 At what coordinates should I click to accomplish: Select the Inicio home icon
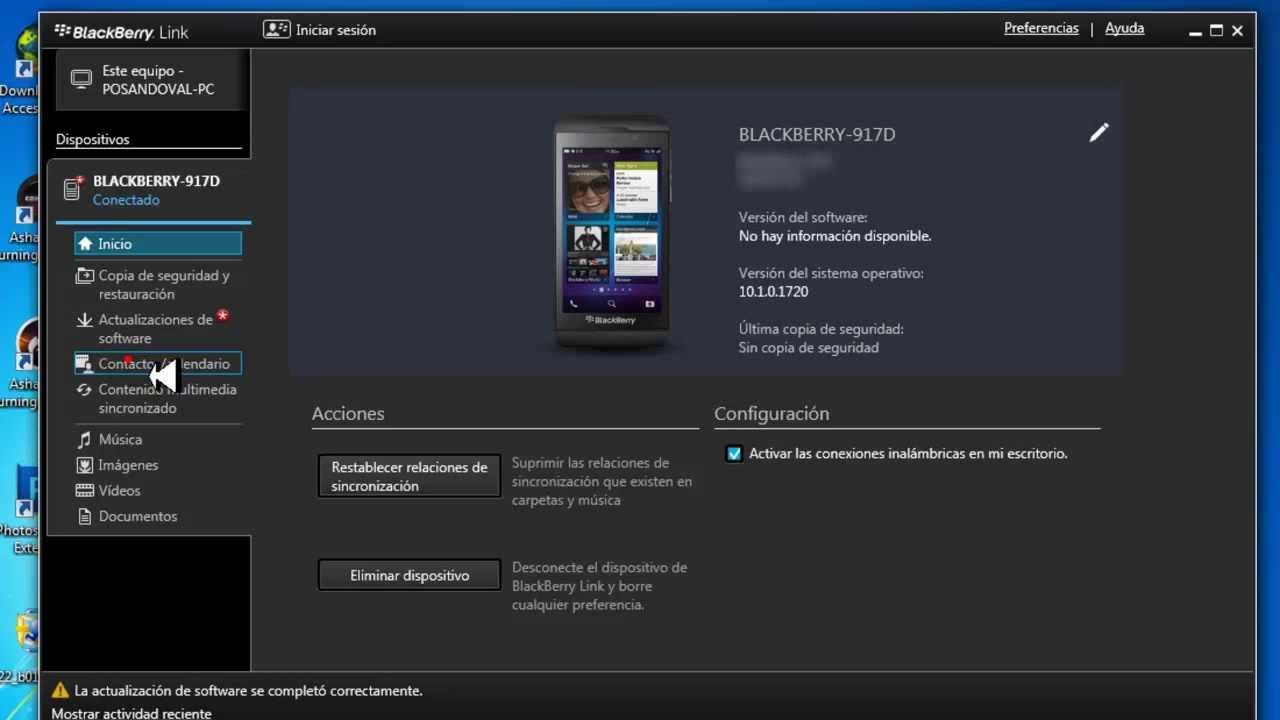(85, 243)
